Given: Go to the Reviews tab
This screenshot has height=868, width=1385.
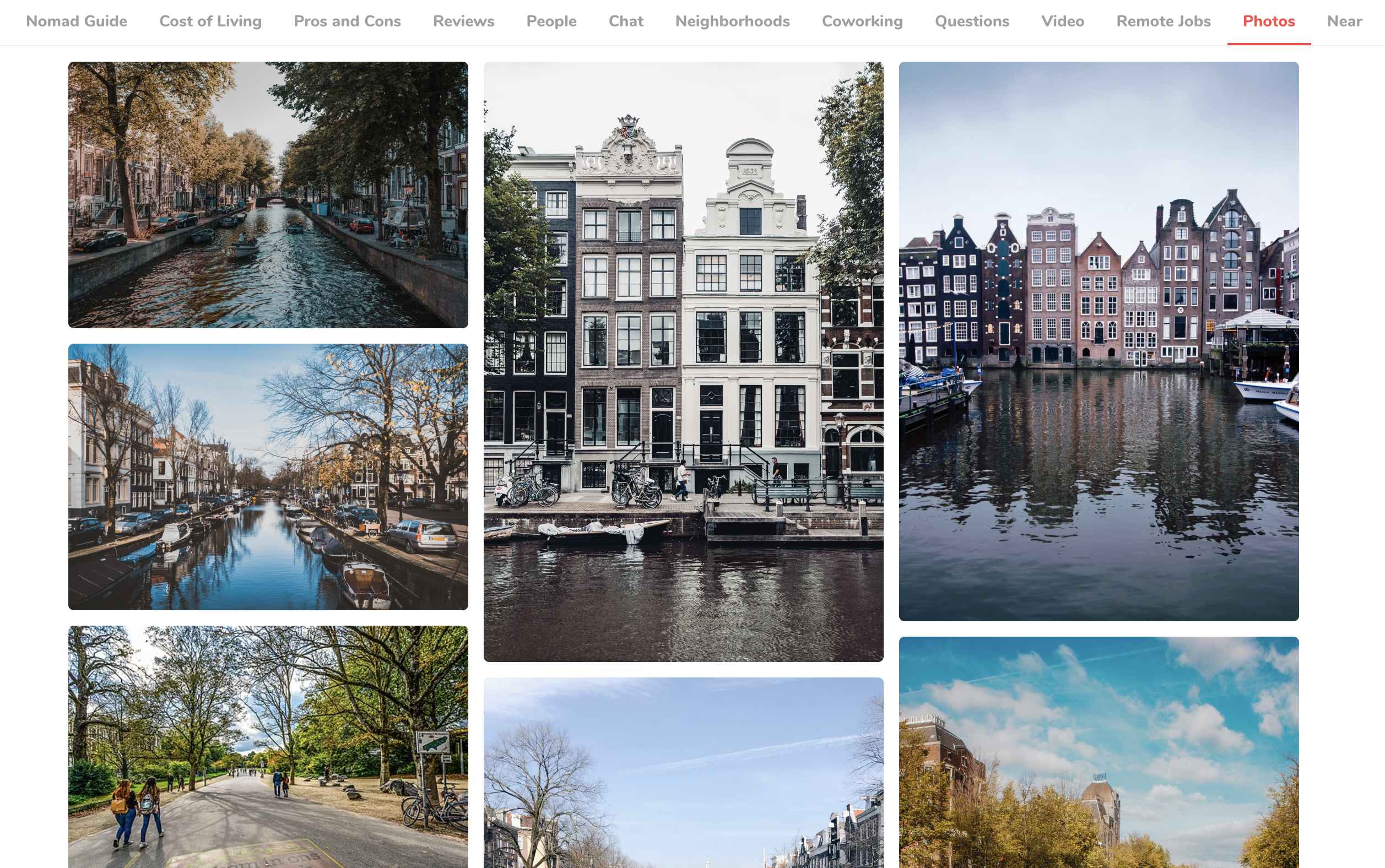Looking at the screenshot, I should pos(463,21).
